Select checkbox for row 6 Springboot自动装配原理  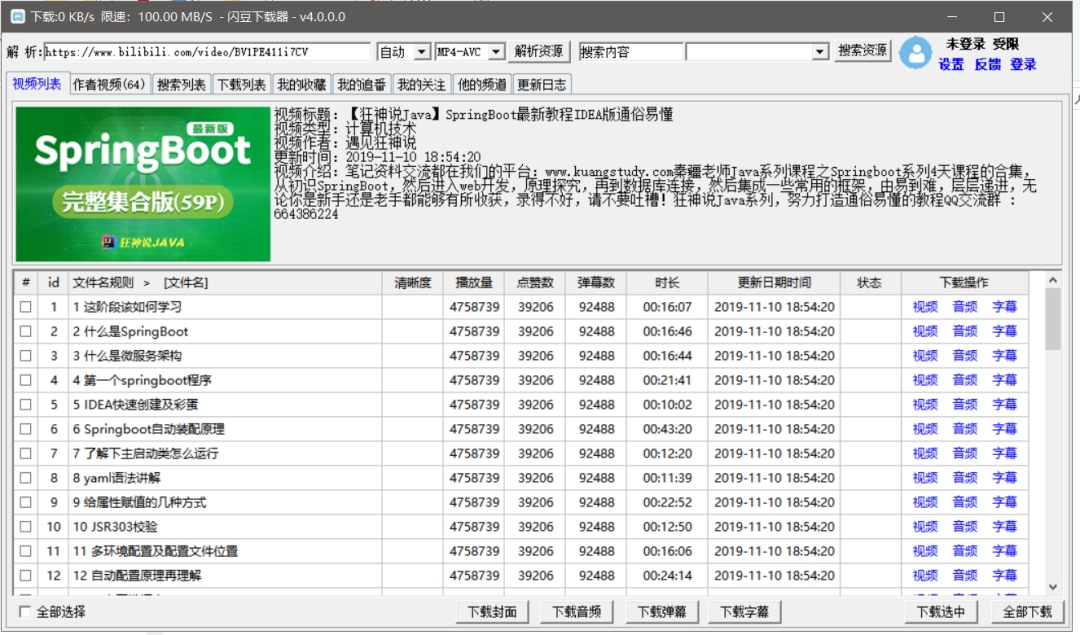tap(25, 429)
